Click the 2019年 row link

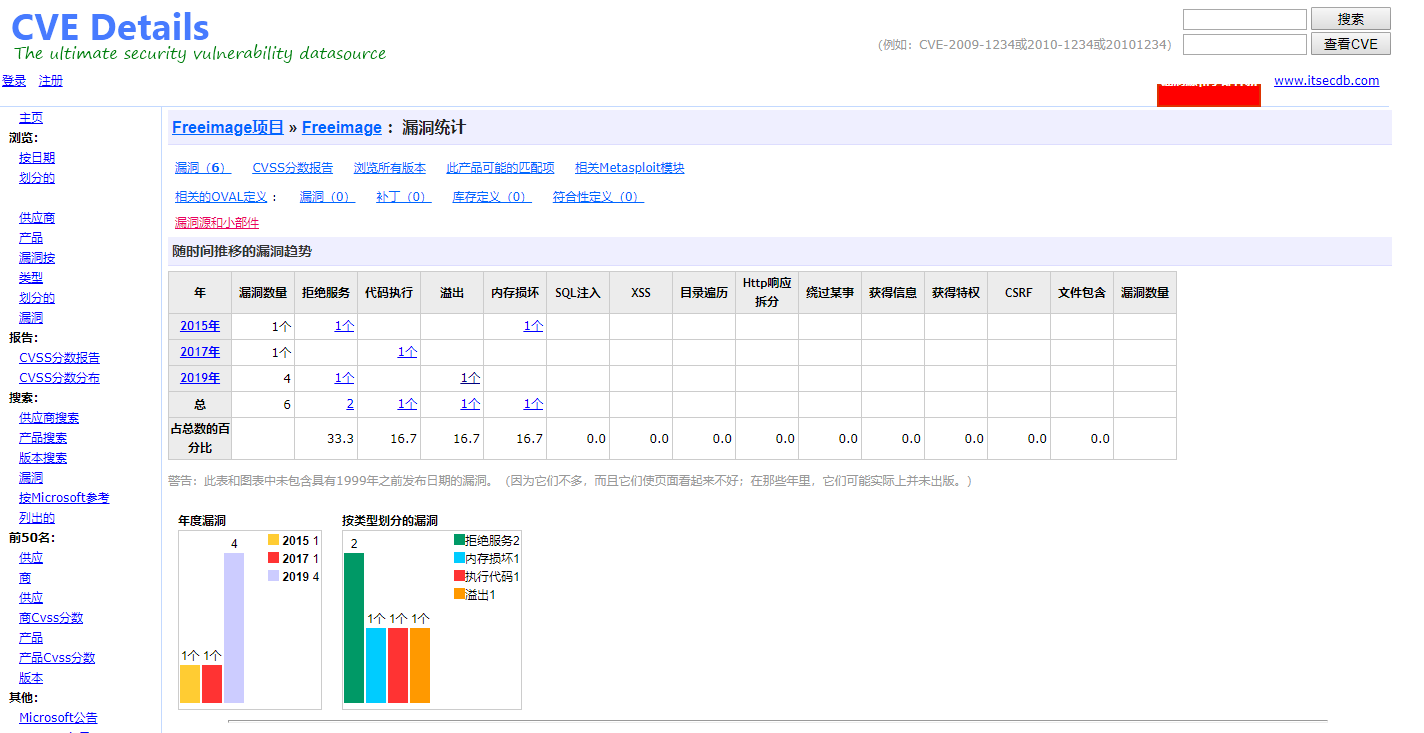[x=200, y=378]
